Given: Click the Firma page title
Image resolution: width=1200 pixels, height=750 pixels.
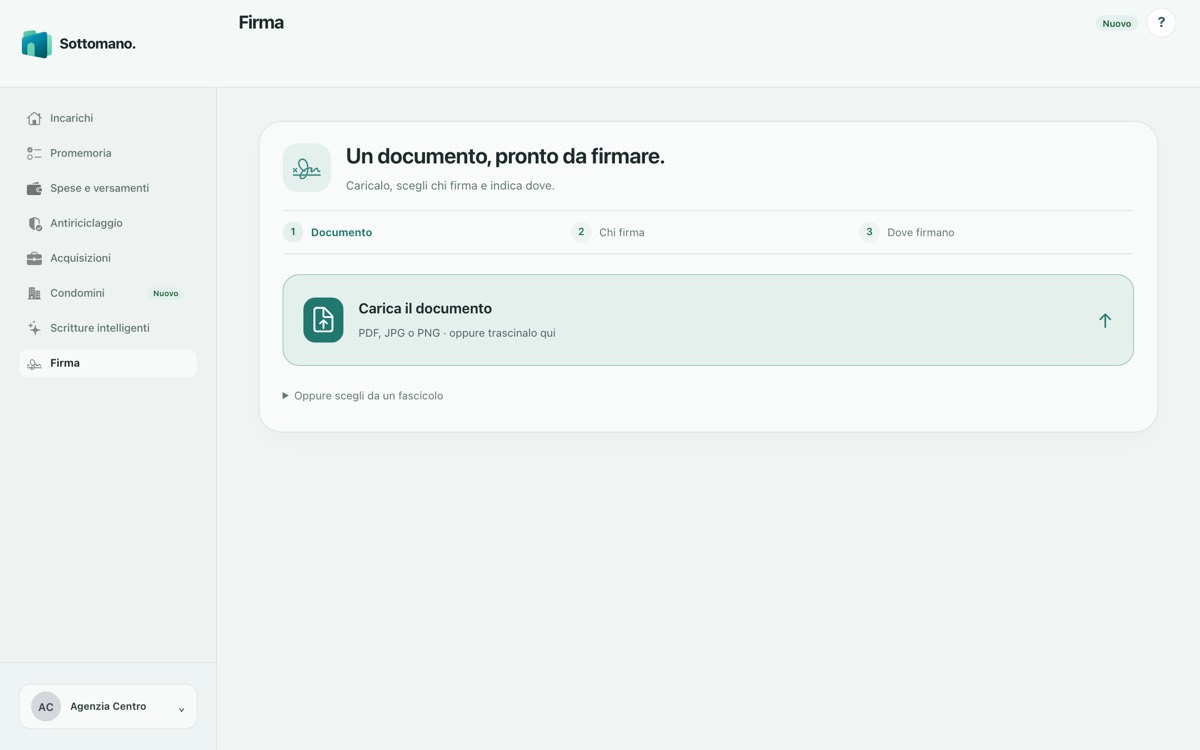Looking at the screenshot, I should [x=261, y=22].
